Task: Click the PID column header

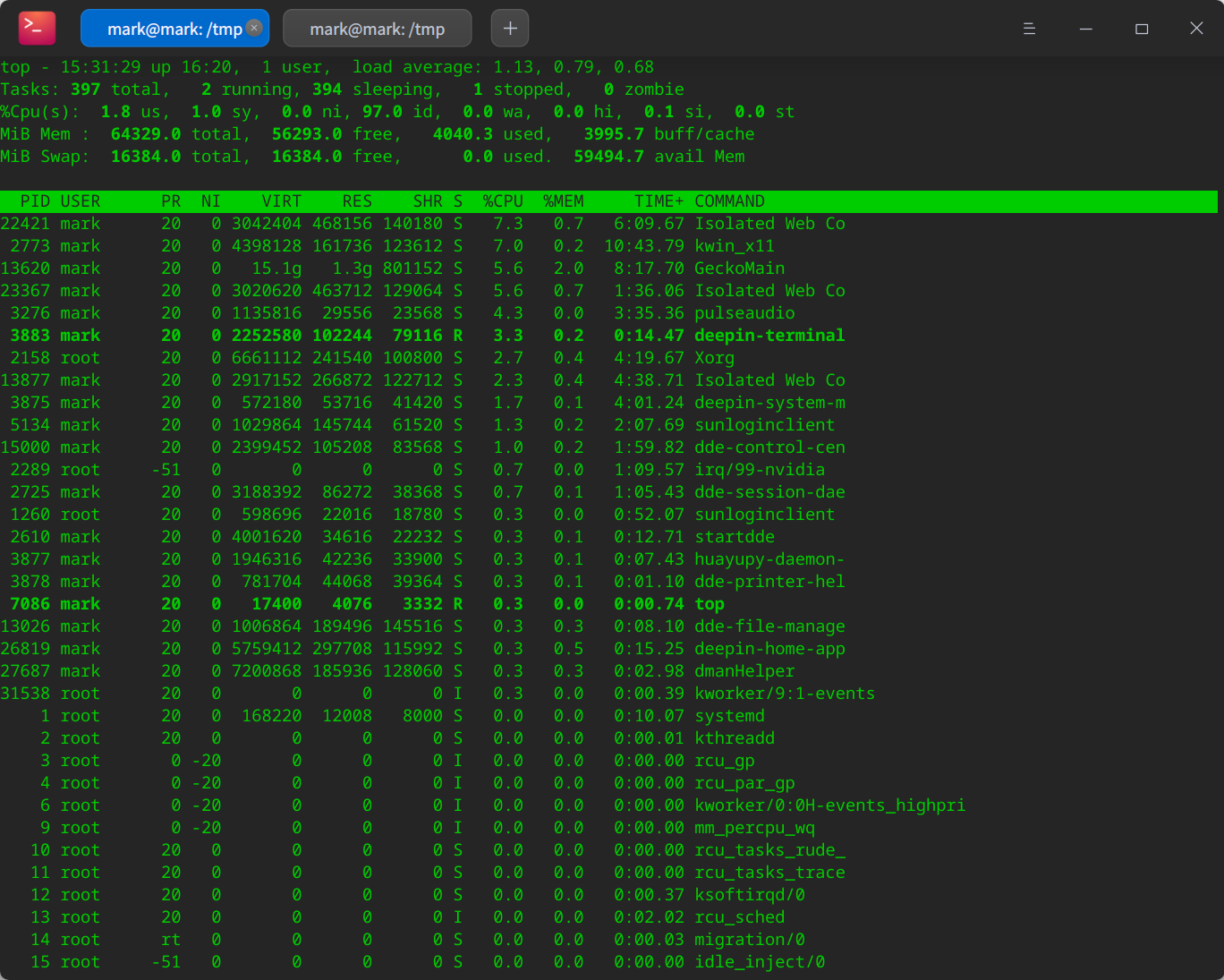Action: pyautogui.click(x=35, y=201)
